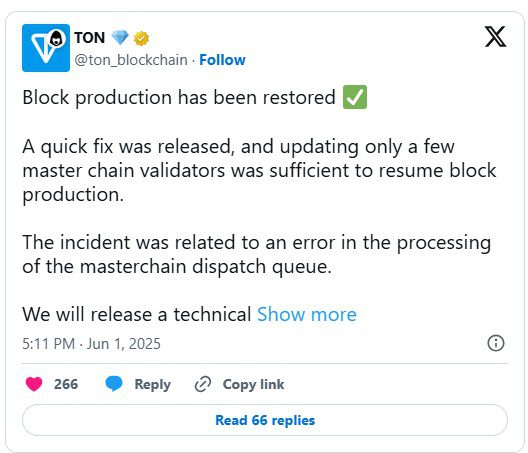Expand the tweet with Show more
528x453 pixels.
point(307,315)
